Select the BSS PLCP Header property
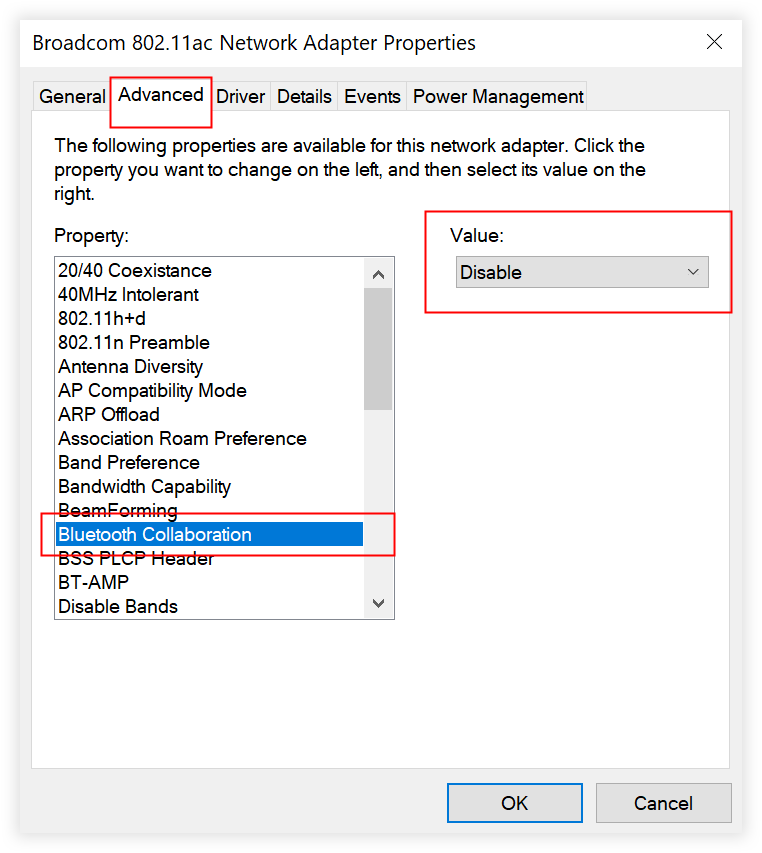Viewport: 762px width, 853px height. pyautogui.click(x=210, y=558)
